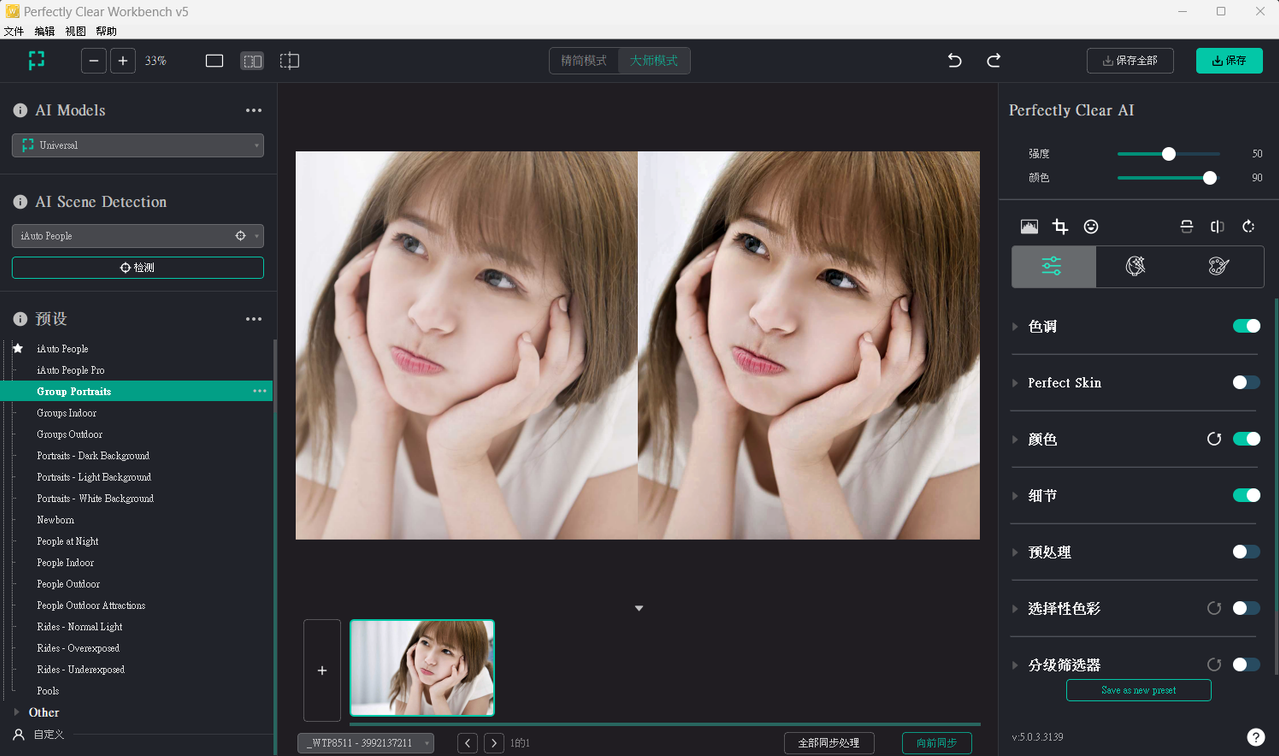Adjust the 强度 slider
1279x756 pixels.
(x=1168, y=154)
